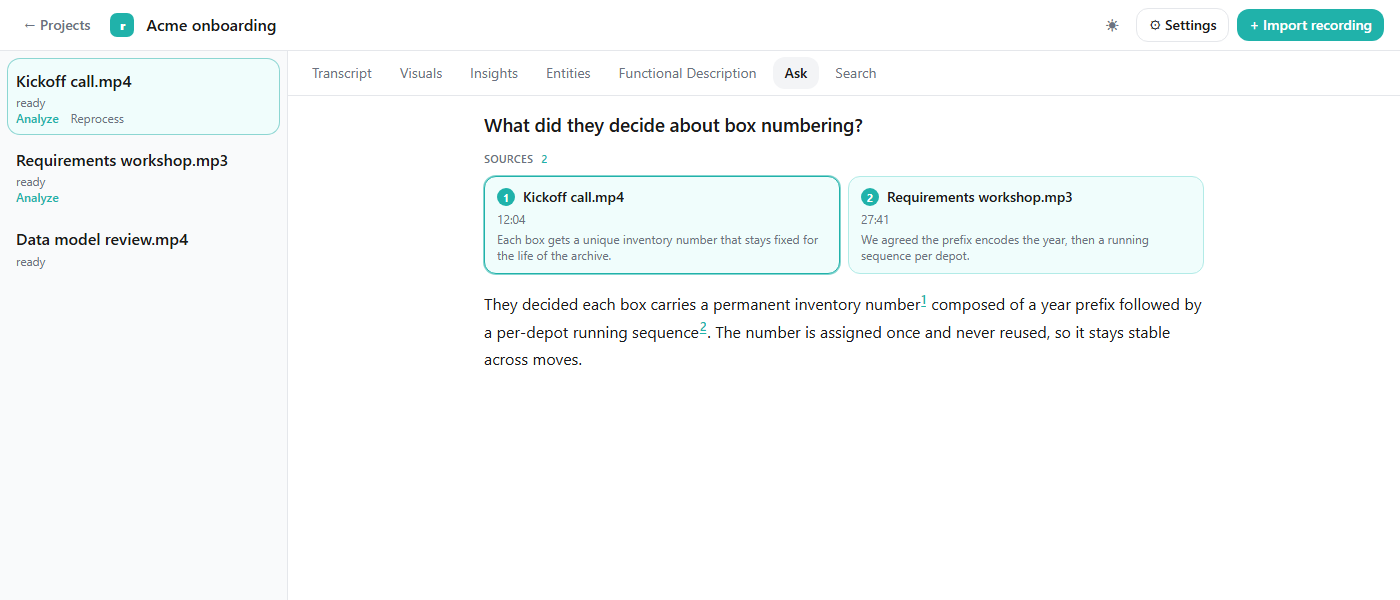This screenshot has width=1400, height=600.
Task: Switch to the Transcript tab
Action: 342,73
